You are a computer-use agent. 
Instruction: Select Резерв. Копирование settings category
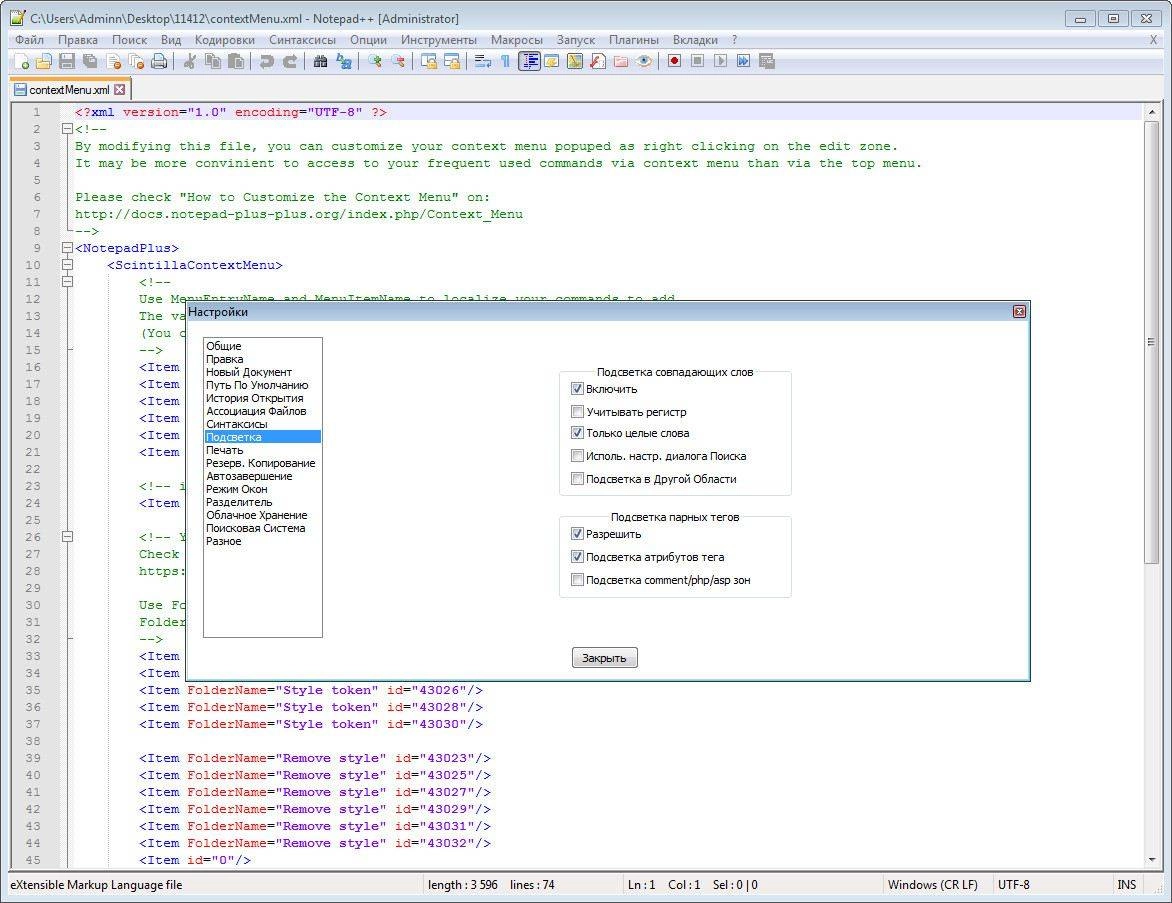[262, 463]
